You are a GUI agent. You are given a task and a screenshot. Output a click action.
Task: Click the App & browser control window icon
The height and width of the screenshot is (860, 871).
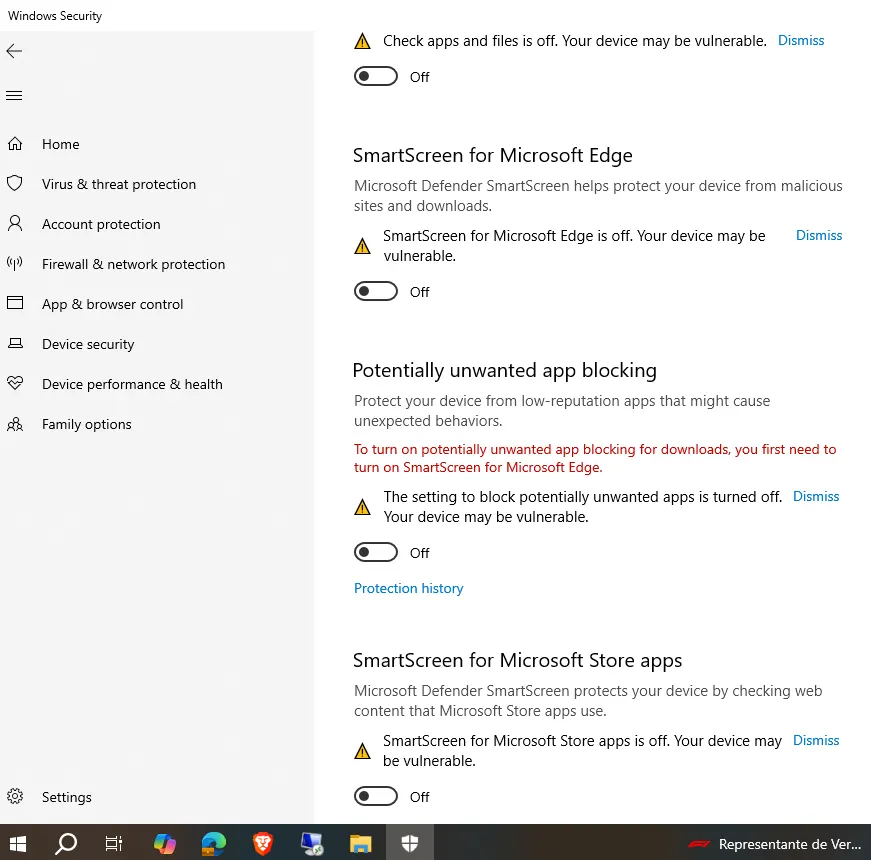click(x=15, y=303)
